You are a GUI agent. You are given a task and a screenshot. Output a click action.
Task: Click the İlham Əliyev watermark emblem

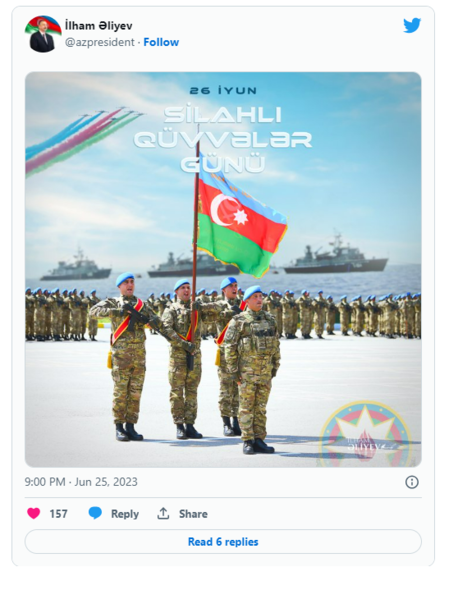coord(366,434)
